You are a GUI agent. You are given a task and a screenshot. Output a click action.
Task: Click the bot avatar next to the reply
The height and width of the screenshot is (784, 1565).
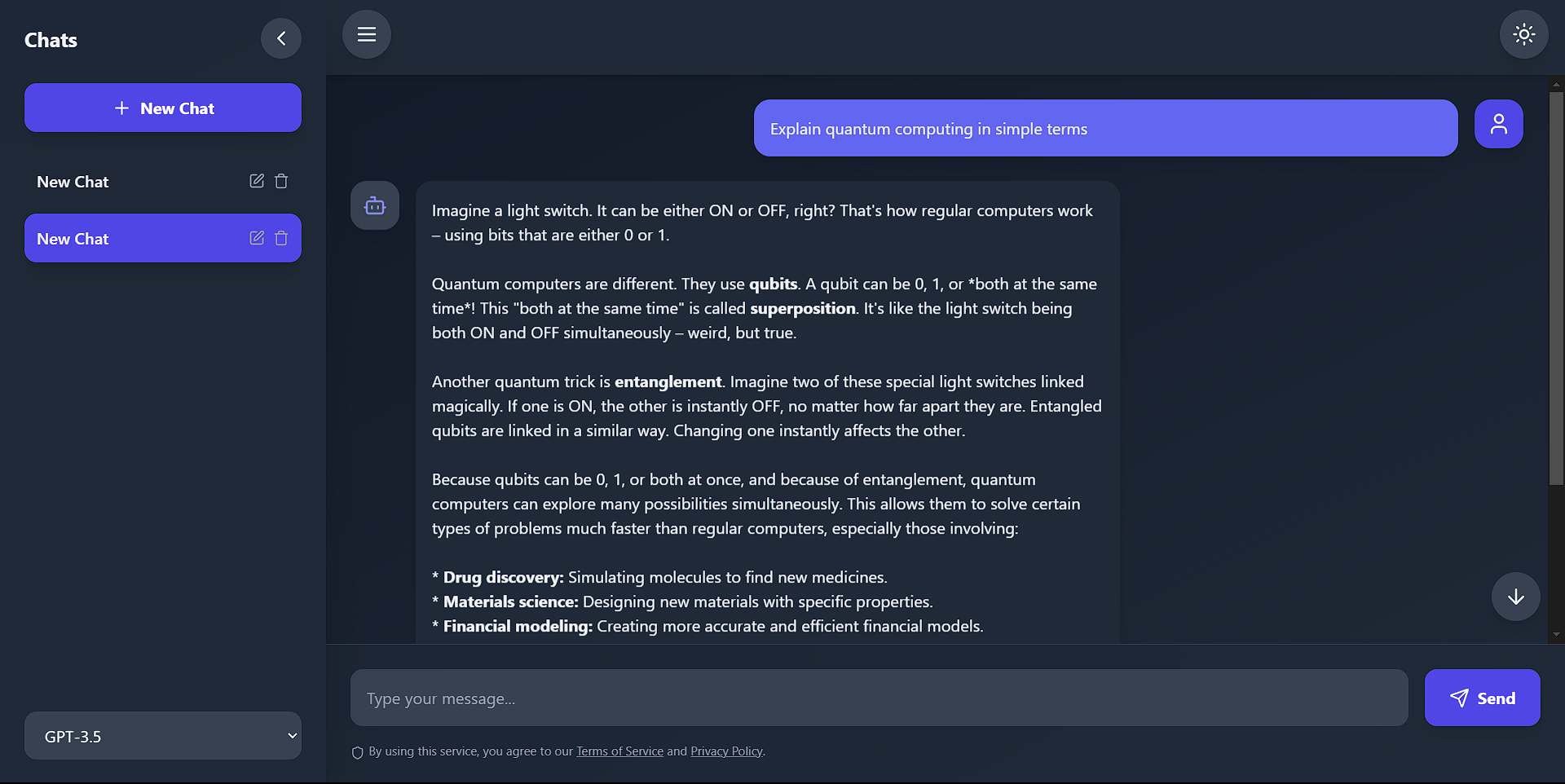tap(374, 205)
